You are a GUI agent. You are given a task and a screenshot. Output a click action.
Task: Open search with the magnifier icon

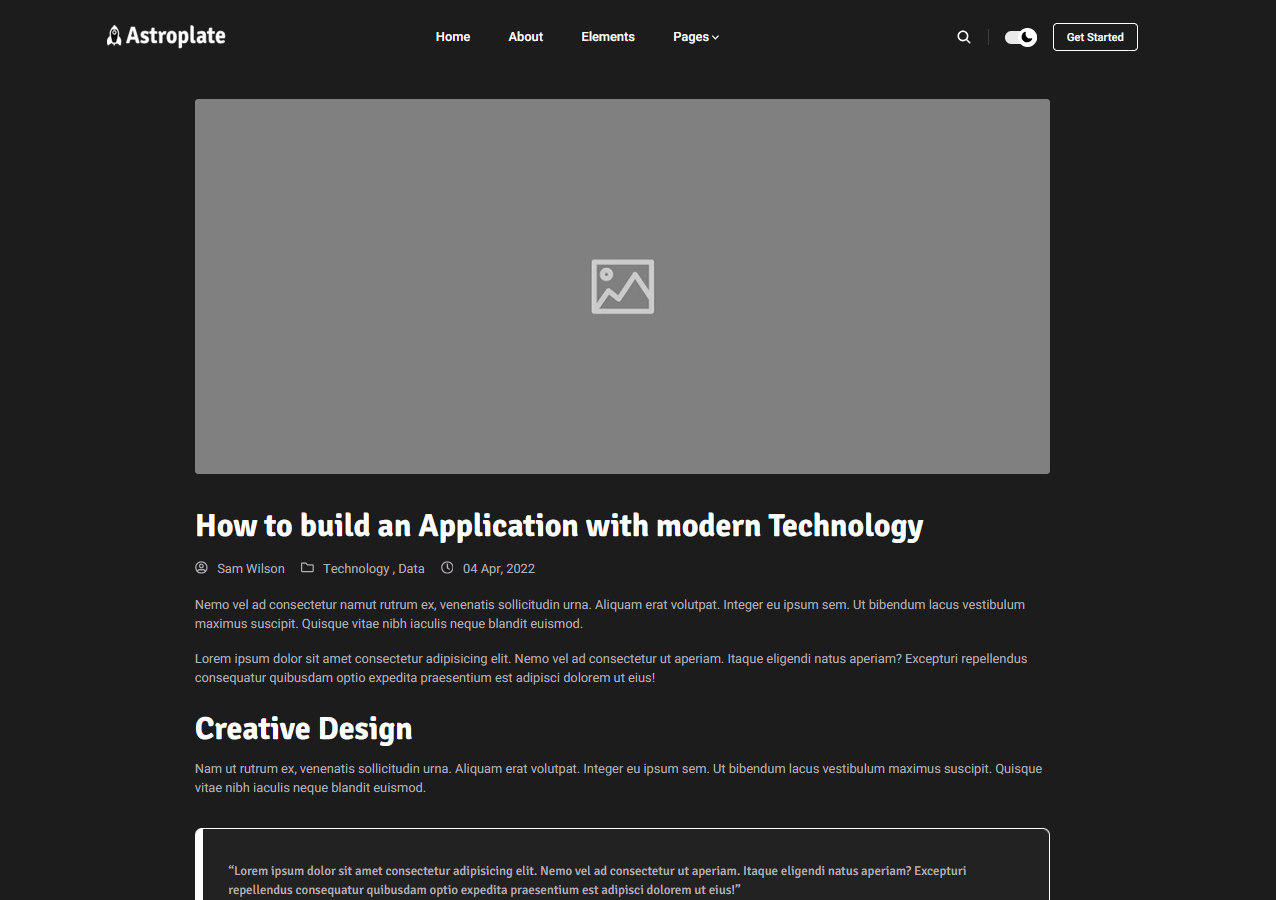[x=963, y=37]
